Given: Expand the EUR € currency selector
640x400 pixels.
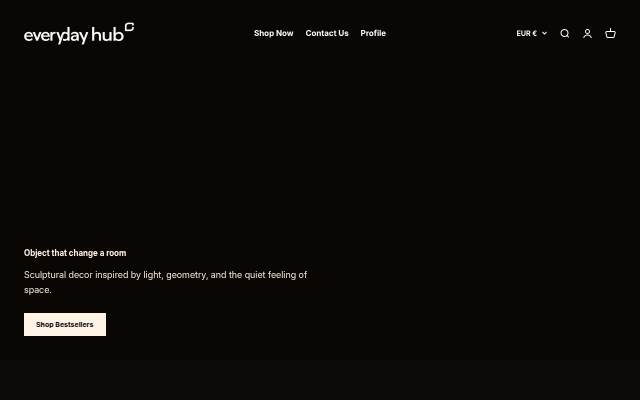Looking at the screenshot, I should pos(531,33).
